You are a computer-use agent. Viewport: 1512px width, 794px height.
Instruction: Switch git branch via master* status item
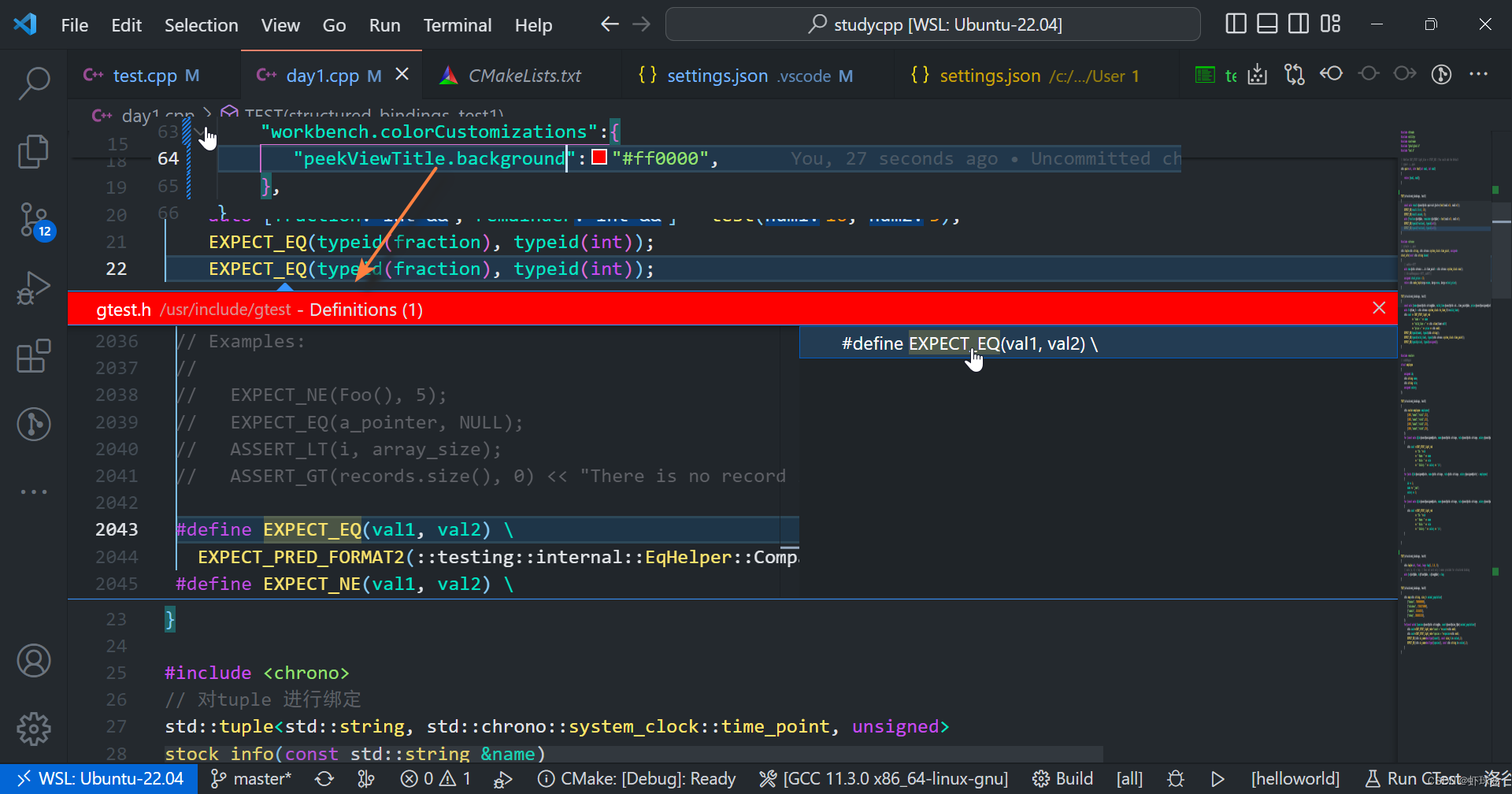click(251, 779)
